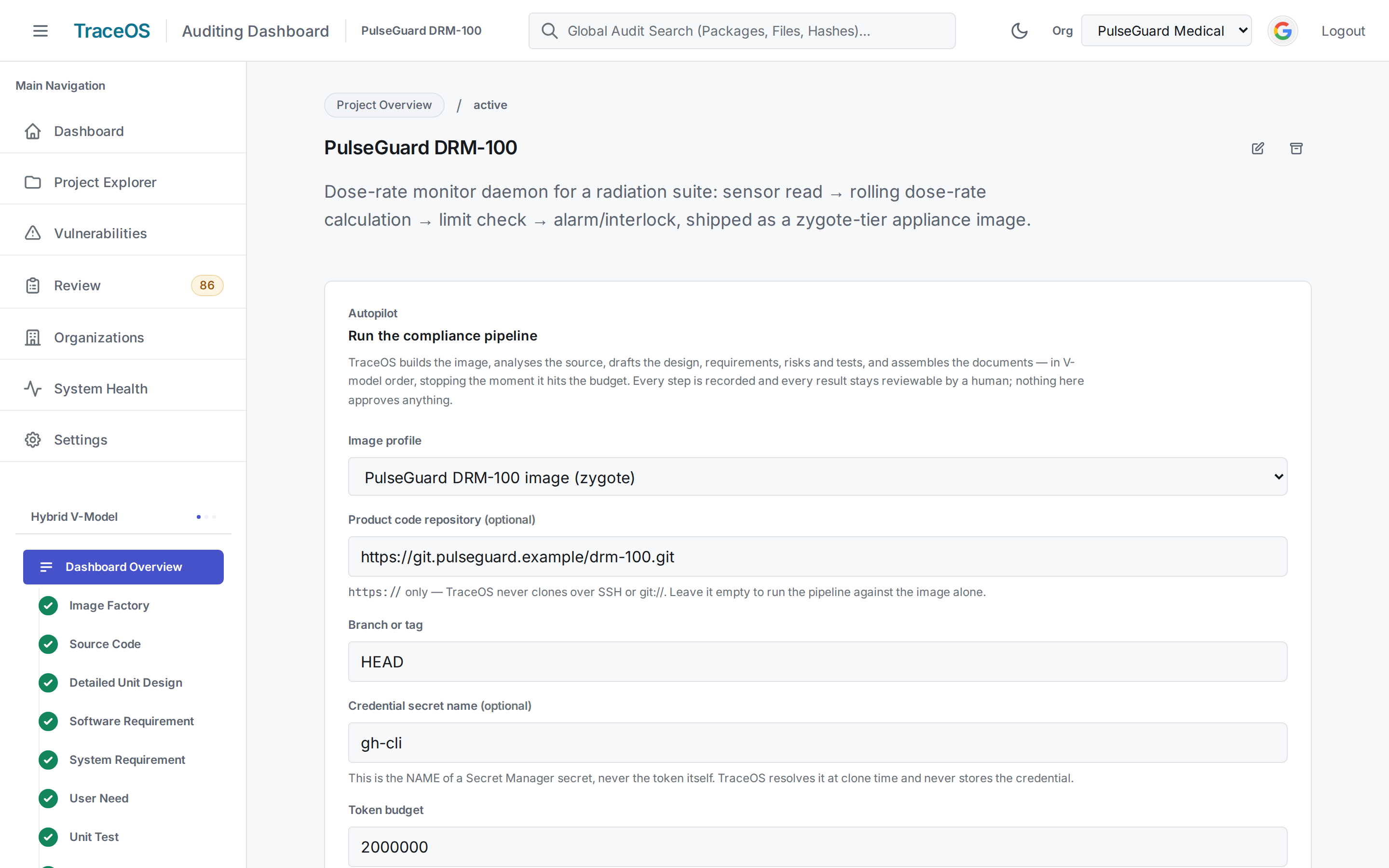Click the PulseGuard DRM-100 header label
Viewport: 1389px width, 868px height.
(422, 31)
